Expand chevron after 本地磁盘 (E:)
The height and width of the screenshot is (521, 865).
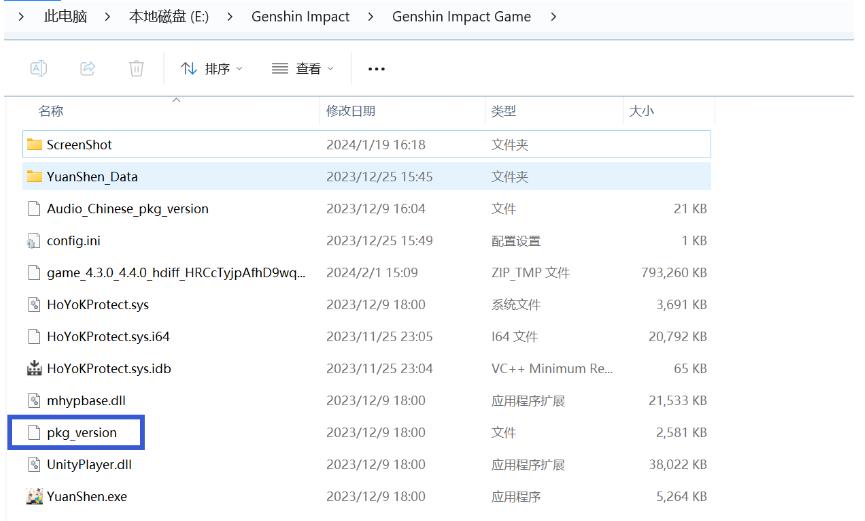click(x=230, y=17)
